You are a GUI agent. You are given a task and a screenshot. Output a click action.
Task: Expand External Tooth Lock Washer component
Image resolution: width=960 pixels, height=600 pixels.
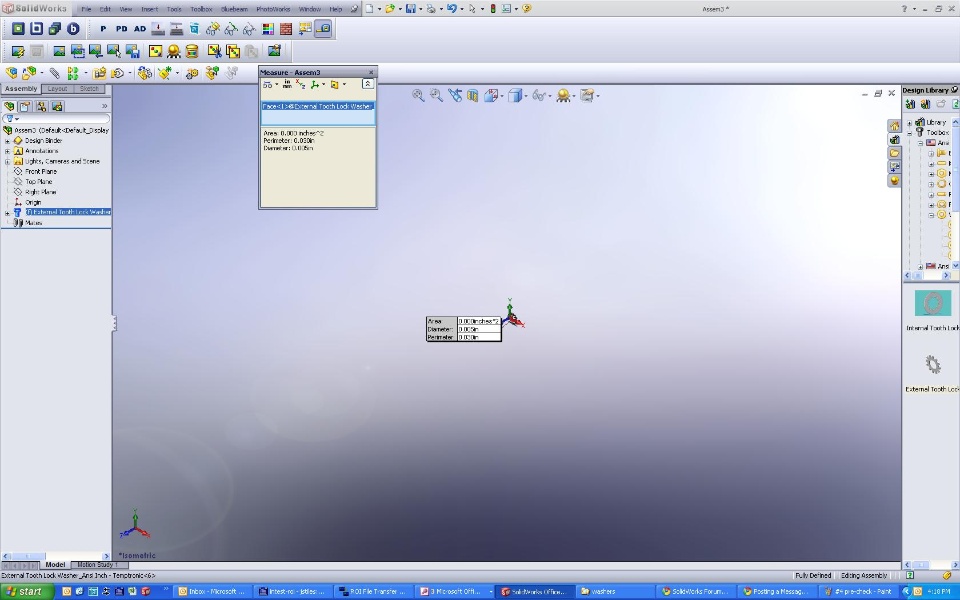click(7, 213)
